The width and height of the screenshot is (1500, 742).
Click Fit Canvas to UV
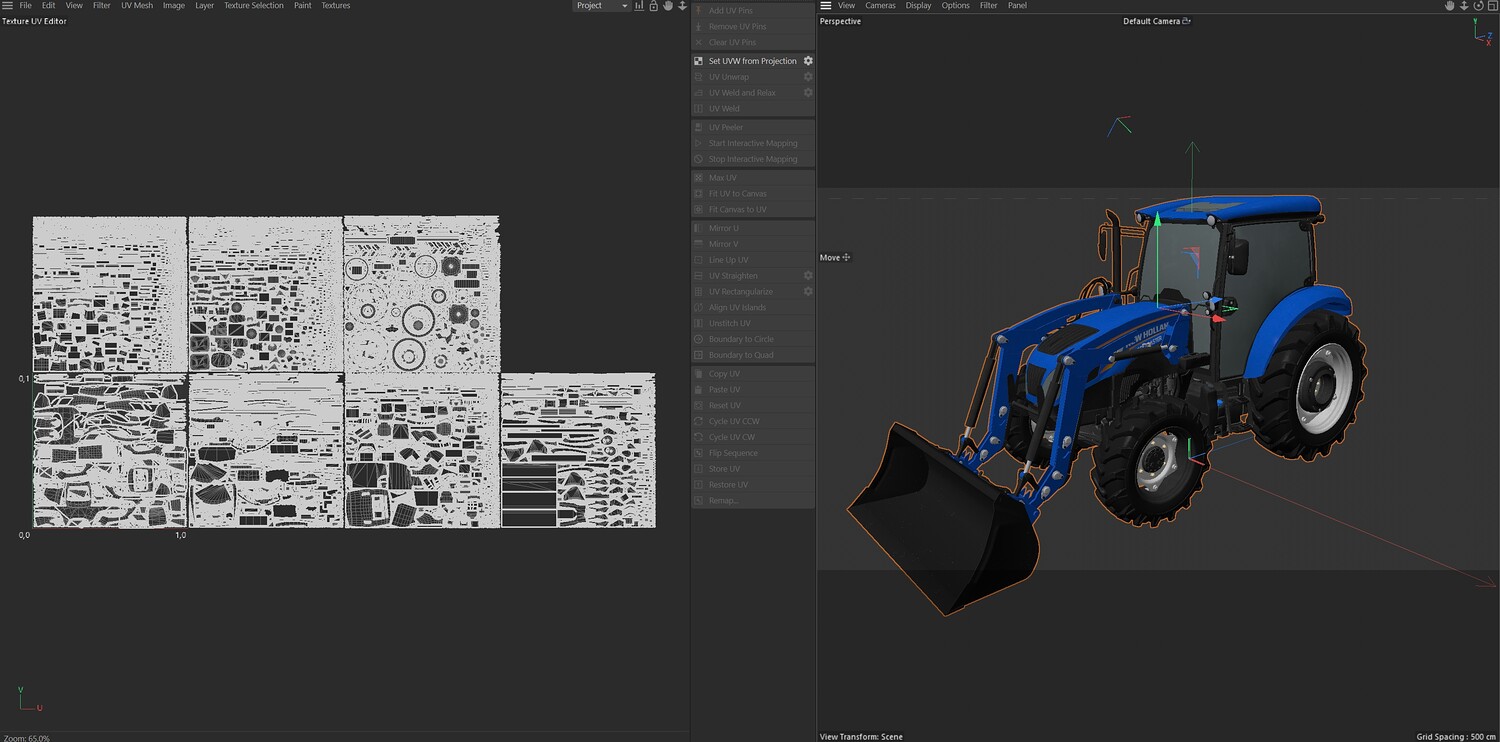pyautogui.click(x=753, y=210)
